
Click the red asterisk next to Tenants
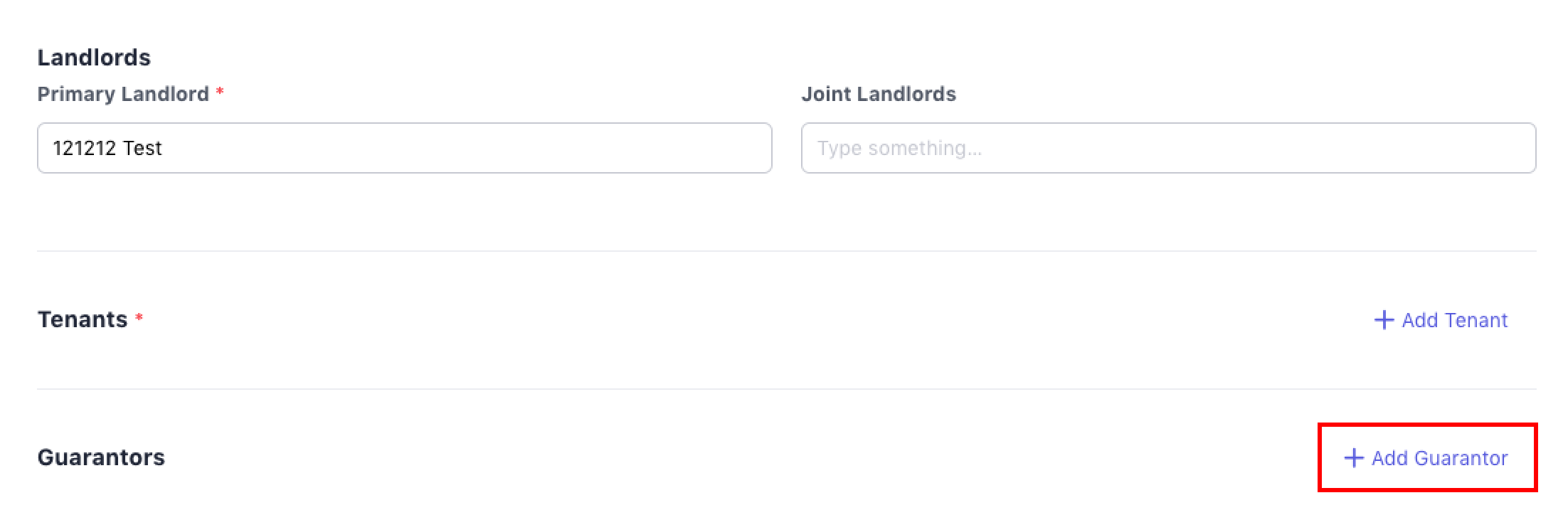[x=139, y=318]
